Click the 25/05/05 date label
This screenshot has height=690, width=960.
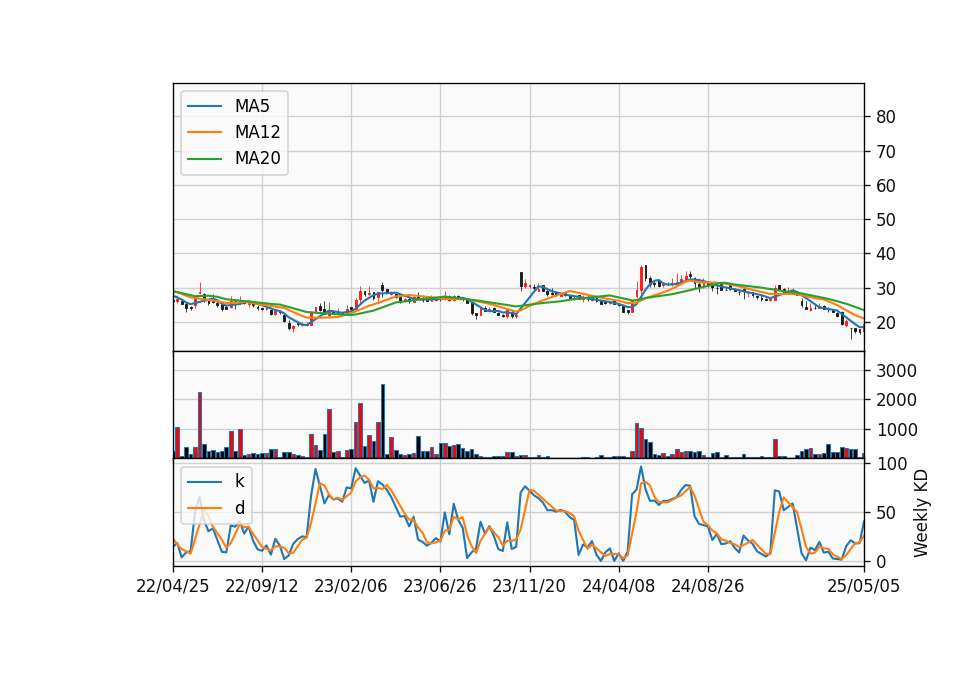864,586
